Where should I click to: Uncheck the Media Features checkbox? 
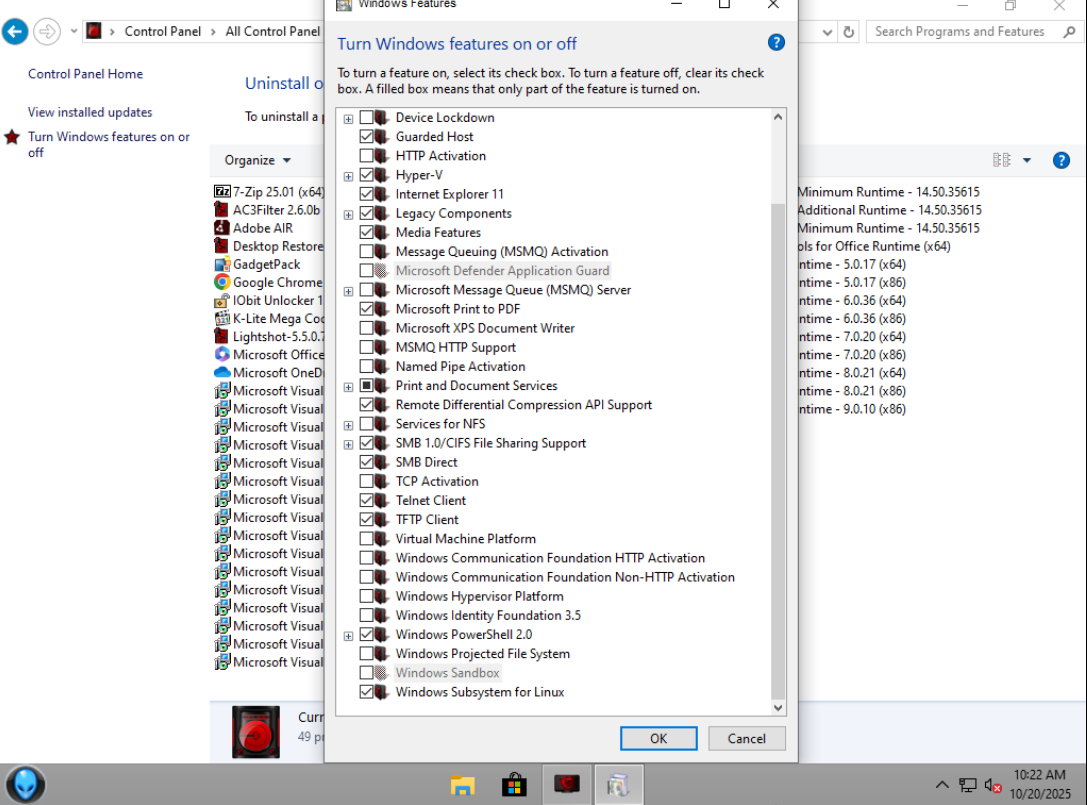coord(367,232)
